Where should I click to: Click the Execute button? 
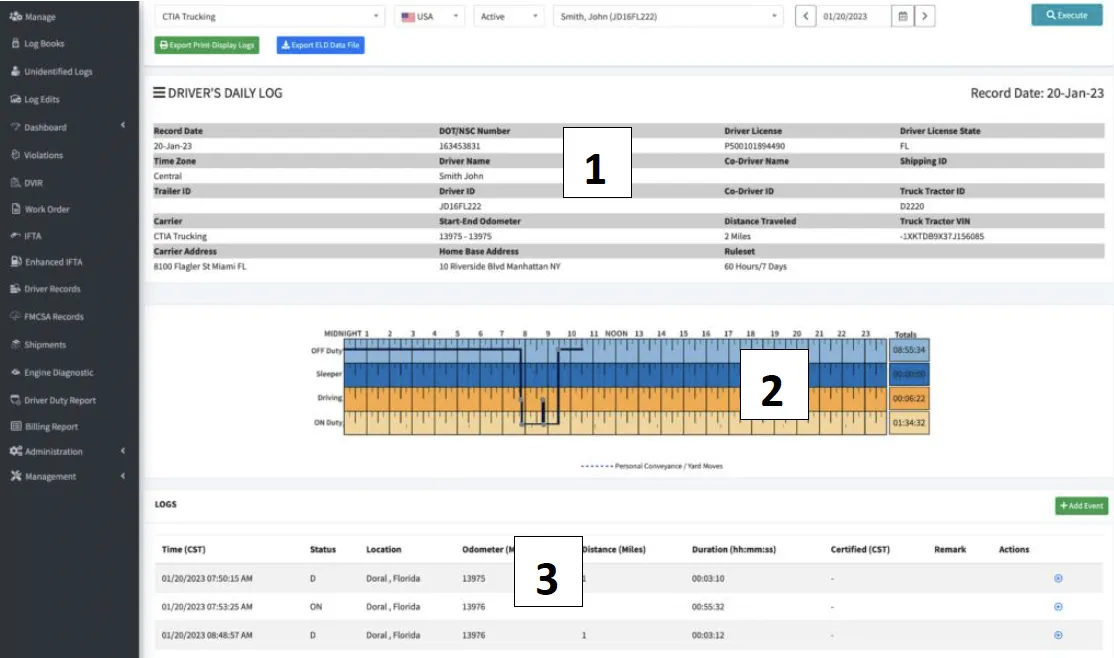point(1066,15)
